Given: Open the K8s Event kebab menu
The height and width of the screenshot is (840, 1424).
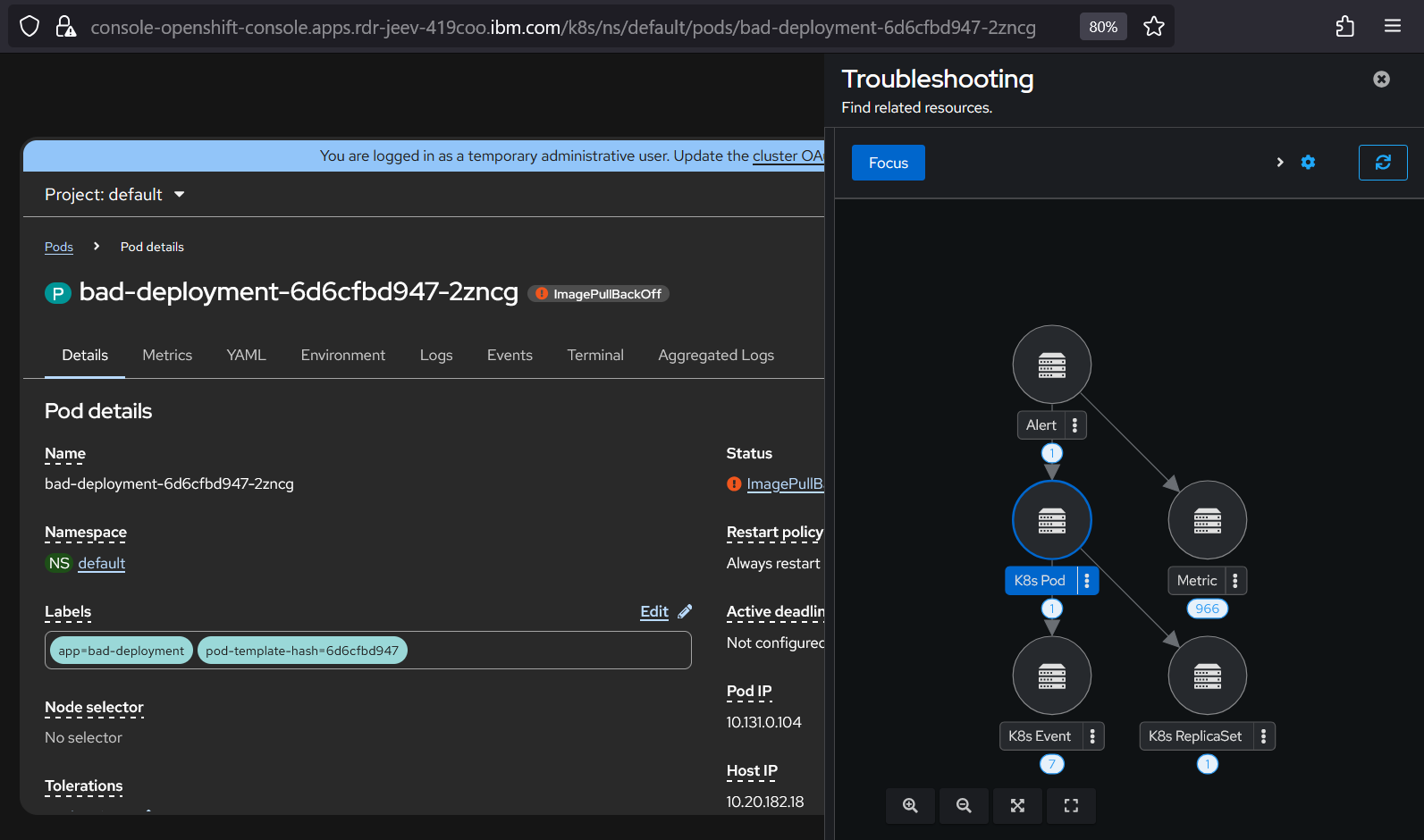Looking at the screenshot, I should 1092,736.
